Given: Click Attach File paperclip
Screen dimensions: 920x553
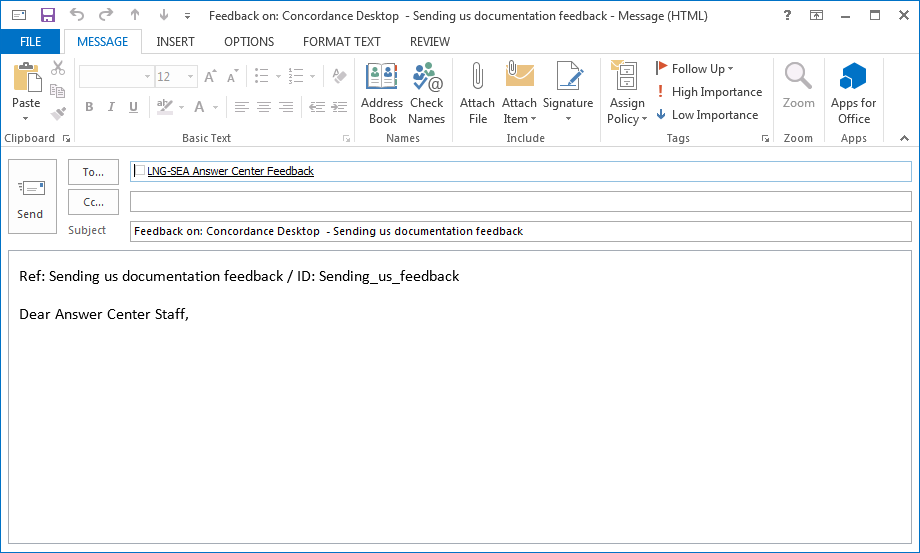Looking at the screenshot, I should pyautogui.click(x=478, y=93).
